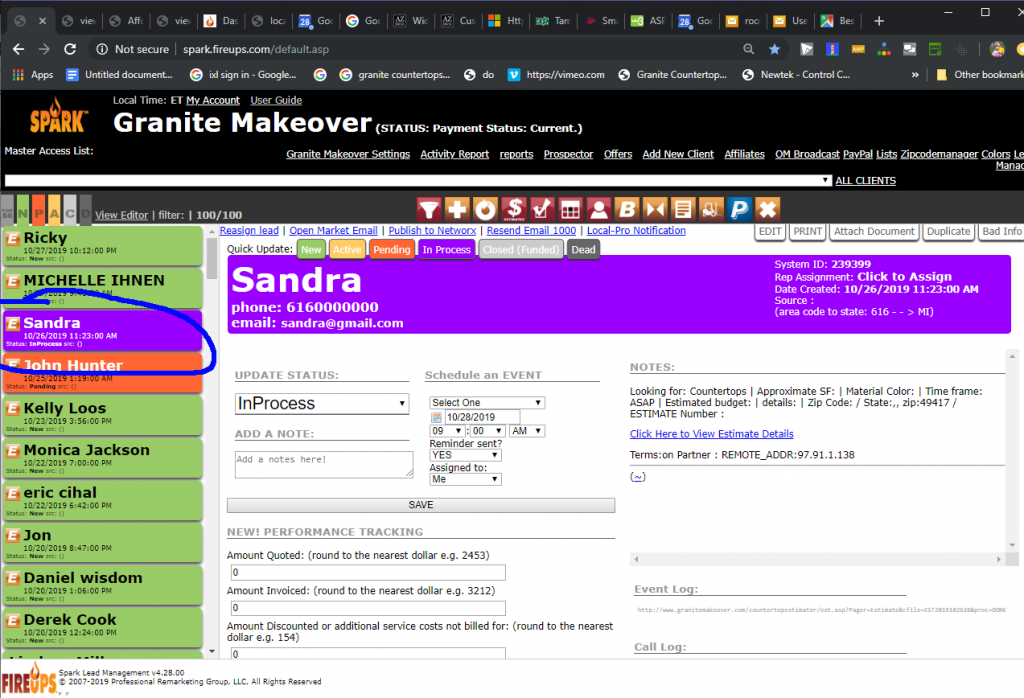Click the checkmark tasks toolbar icon
Screen dimensions: 1024x698
[x=542, y=210]
